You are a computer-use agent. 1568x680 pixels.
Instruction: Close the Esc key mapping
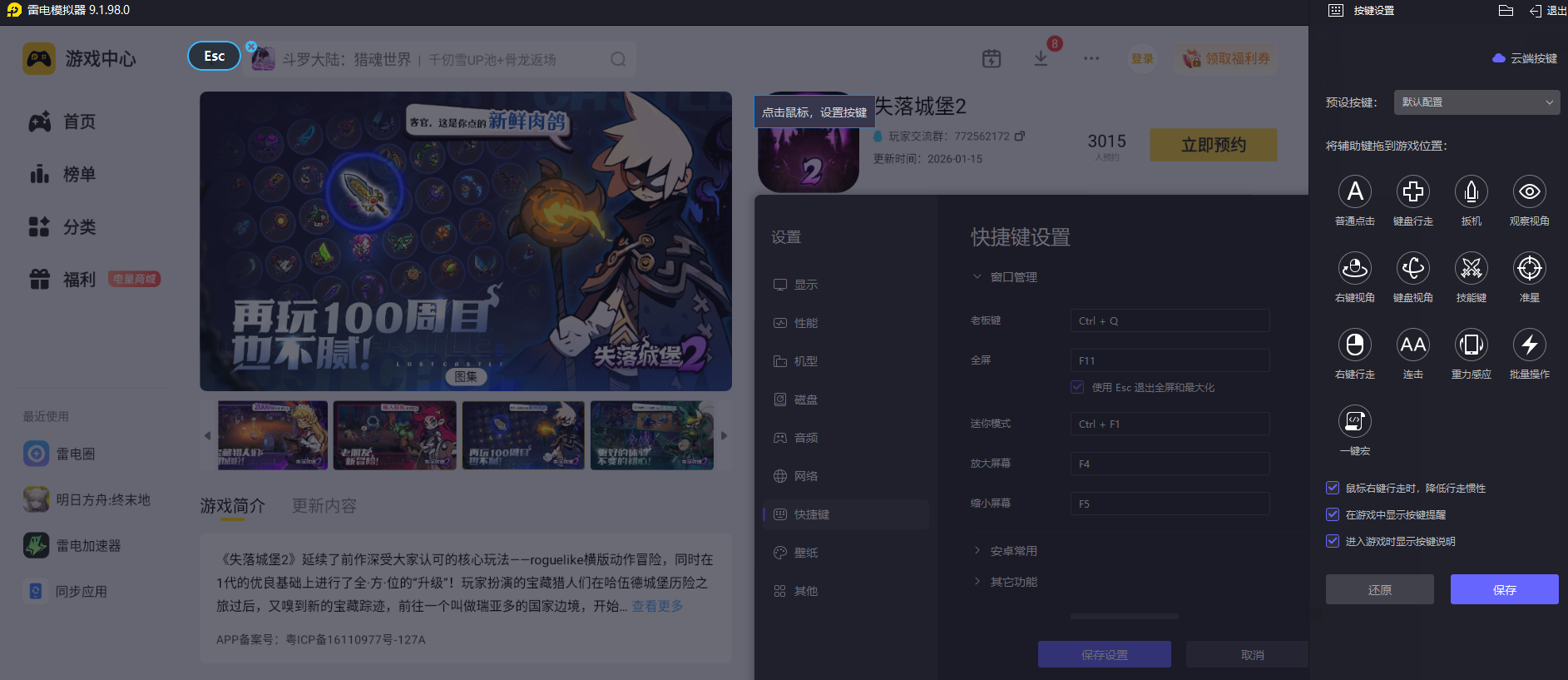click(x=251, y=47)
